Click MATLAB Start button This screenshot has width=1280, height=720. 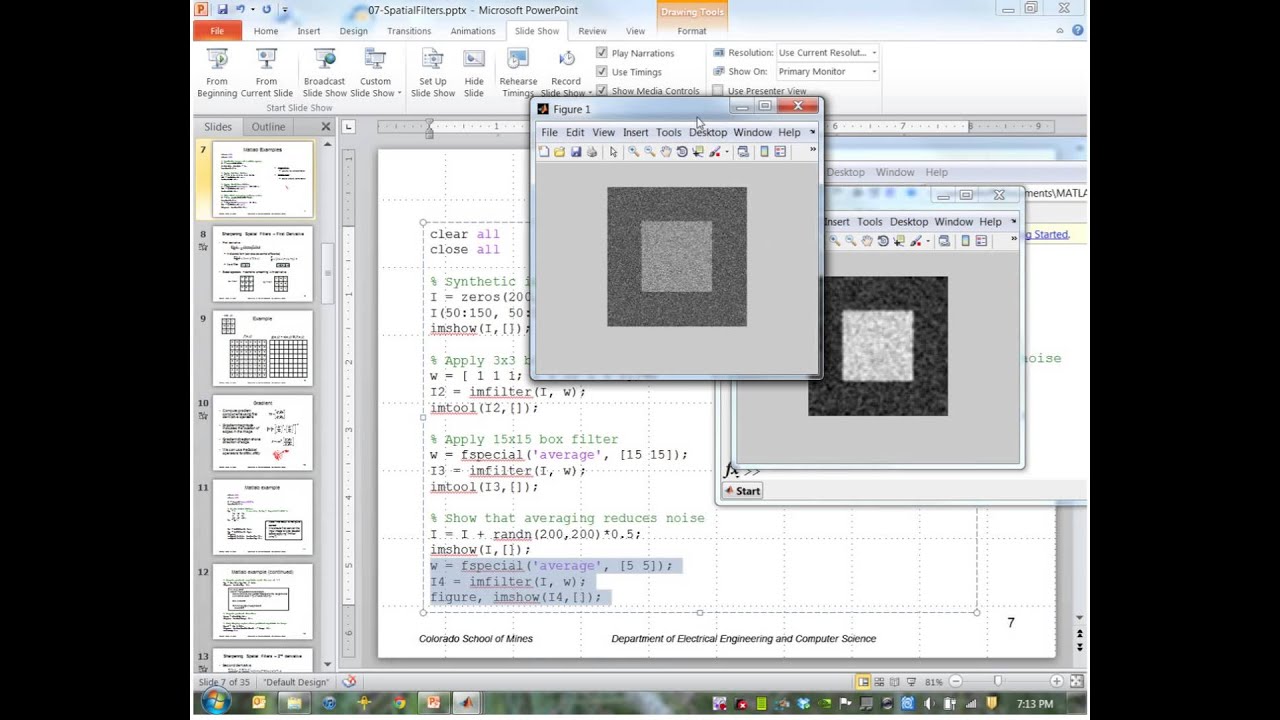coord(743,491)
